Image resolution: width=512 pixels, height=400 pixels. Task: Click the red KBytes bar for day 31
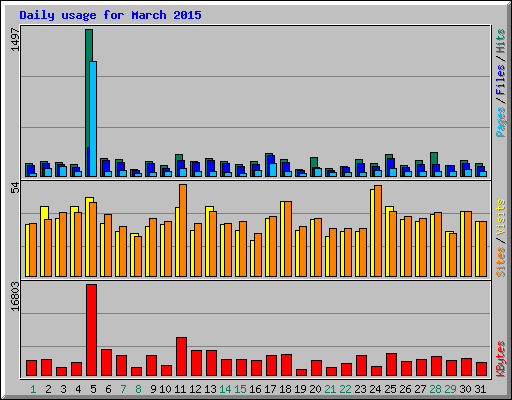481,369
